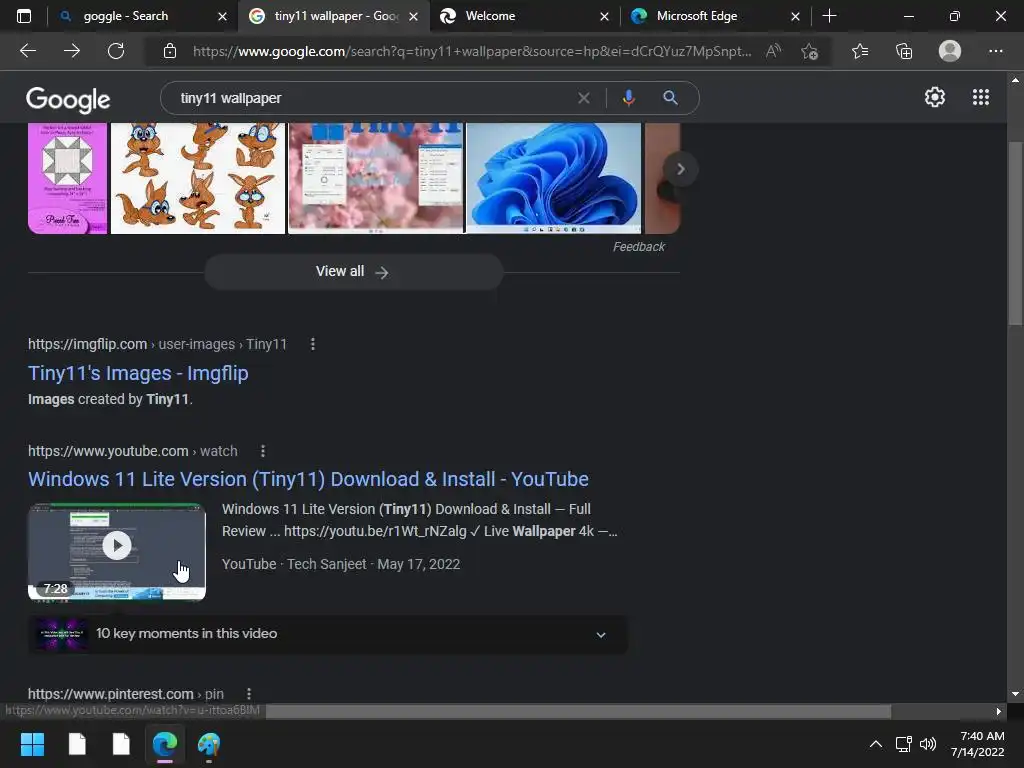Screen dimensions: 1024x768
Task: View site information lock icon
Action: click(170, 51)
